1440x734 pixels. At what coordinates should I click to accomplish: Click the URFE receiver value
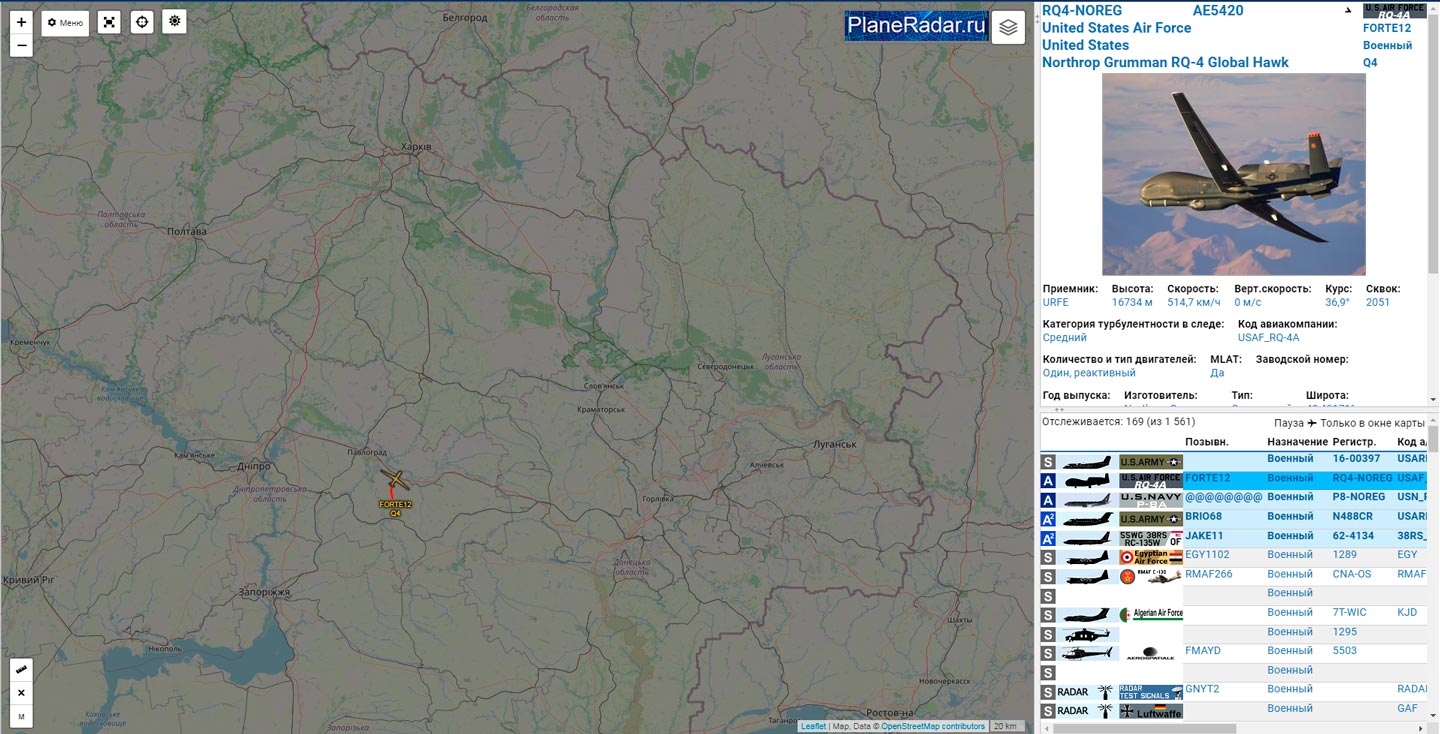[1055, 302]
